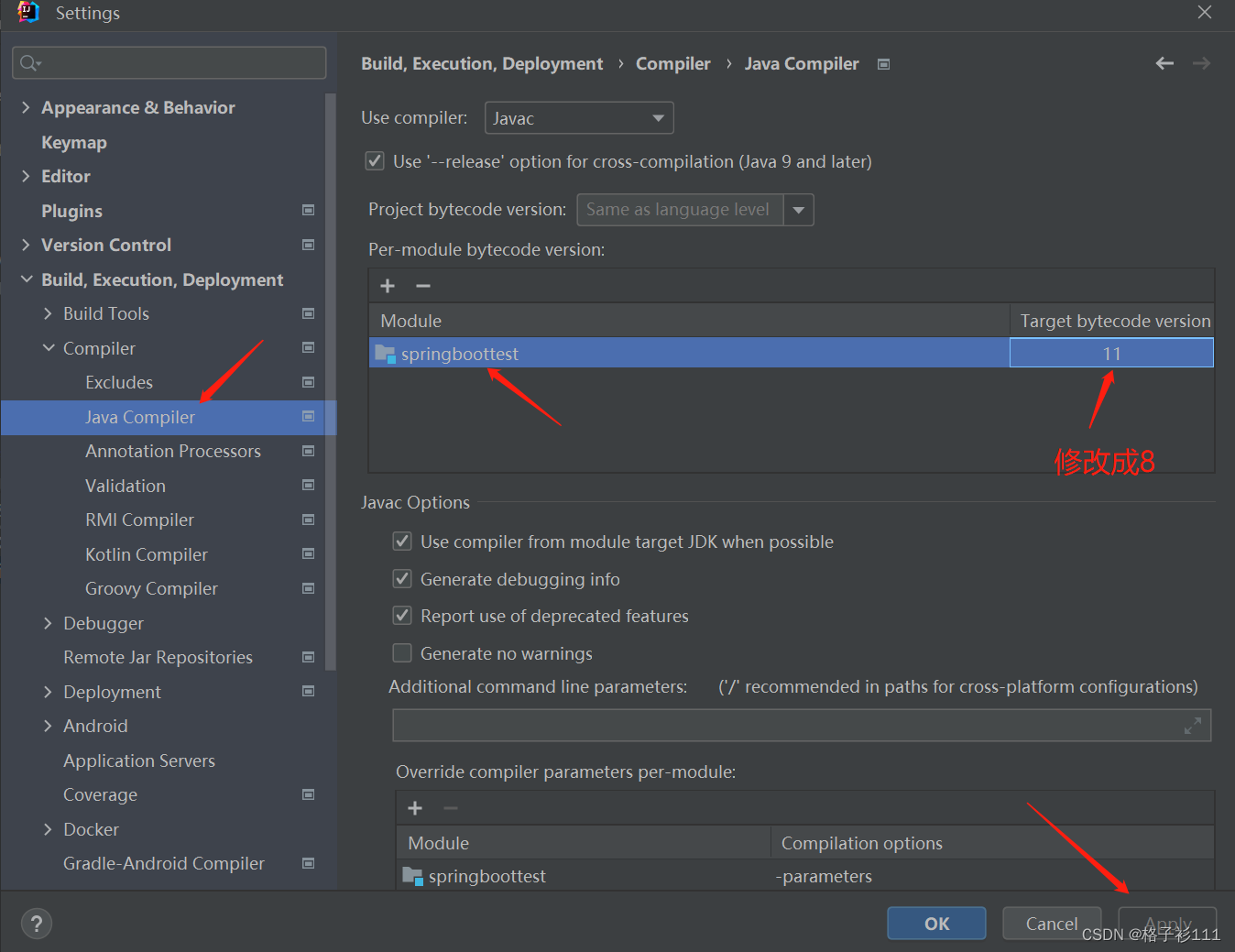Viewport: 1235px width, 952px height.
Task: Click project icon next to Gradle-Android Compiler
Action: tap(309, 863)
